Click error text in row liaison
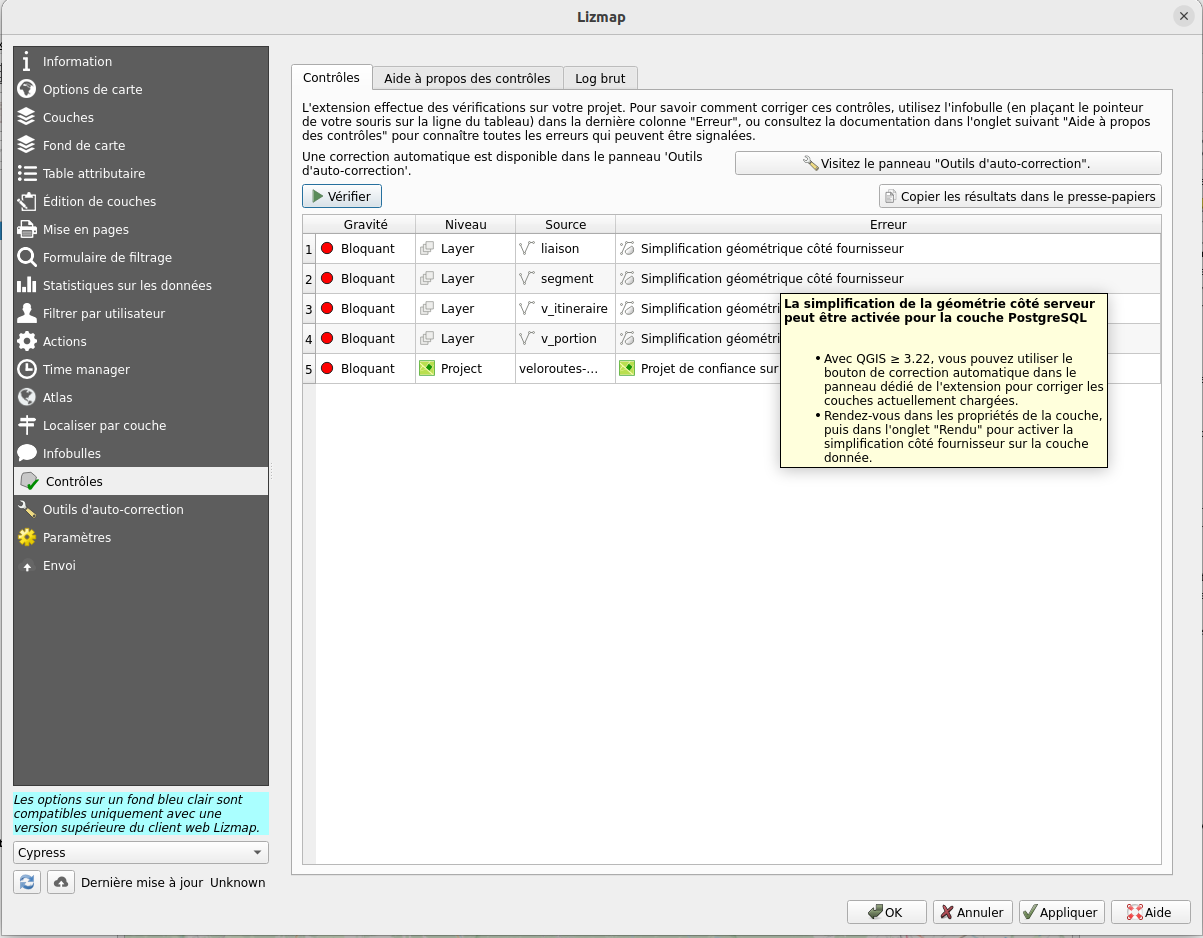 [772, 249]
